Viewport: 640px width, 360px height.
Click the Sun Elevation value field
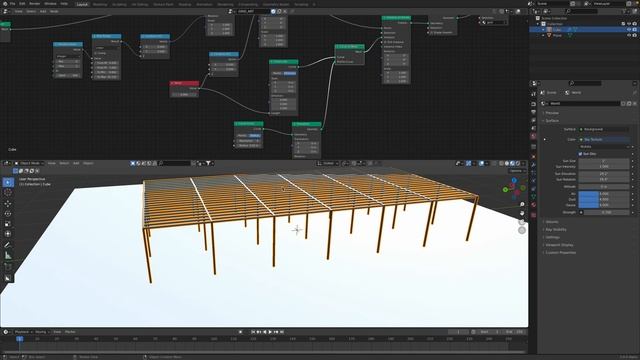(x=603, y=173)
